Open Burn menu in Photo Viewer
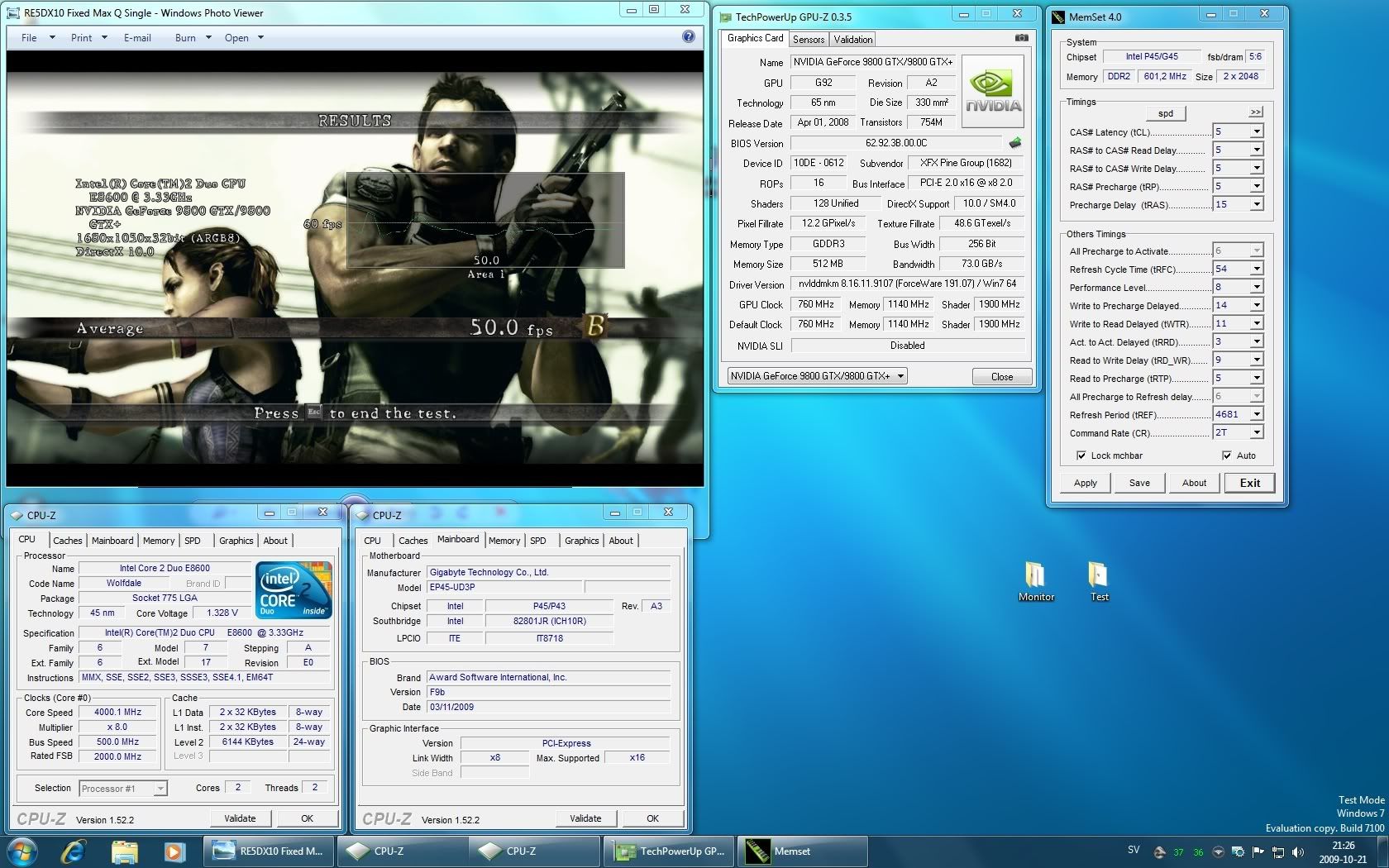The height and width of the screenshot is (868, 1389). tap(193, 37)
